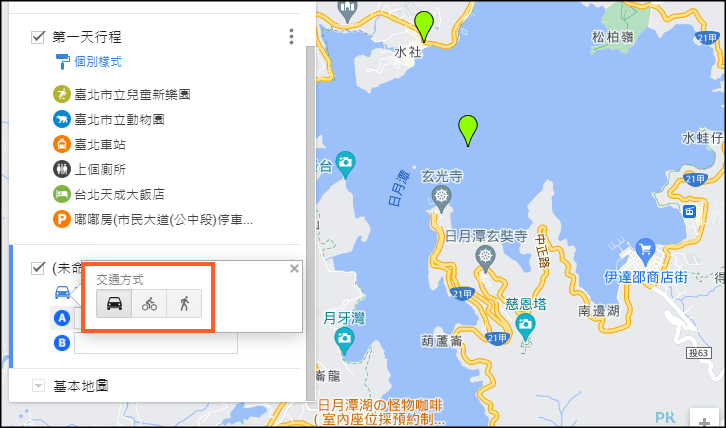Click the 葫蘆齋 map label

(442, 341)
